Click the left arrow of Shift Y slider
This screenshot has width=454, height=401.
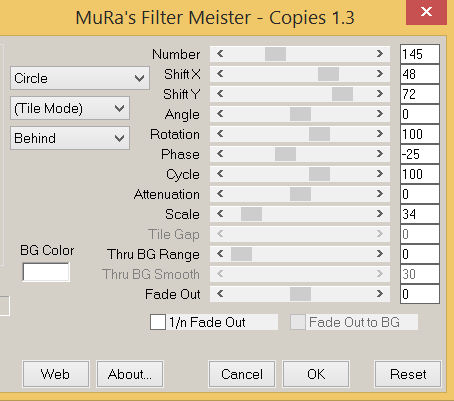point(220,94)
